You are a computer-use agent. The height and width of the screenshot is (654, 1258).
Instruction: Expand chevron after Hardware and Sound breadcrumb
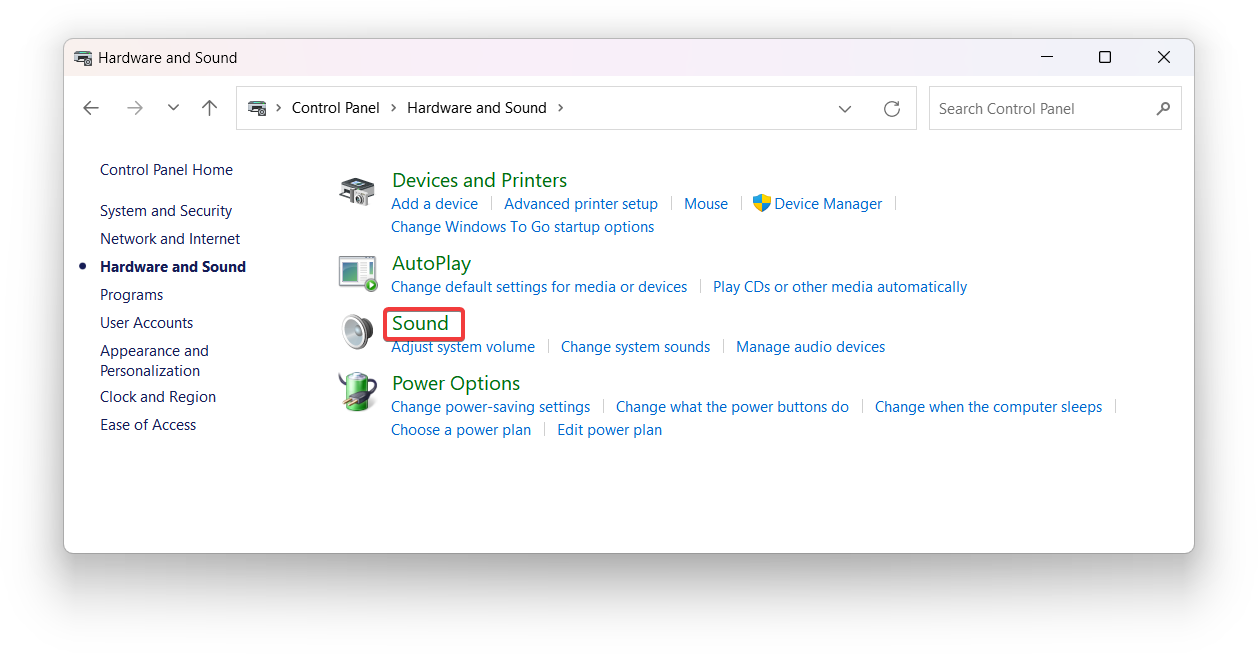click(560, 108)
